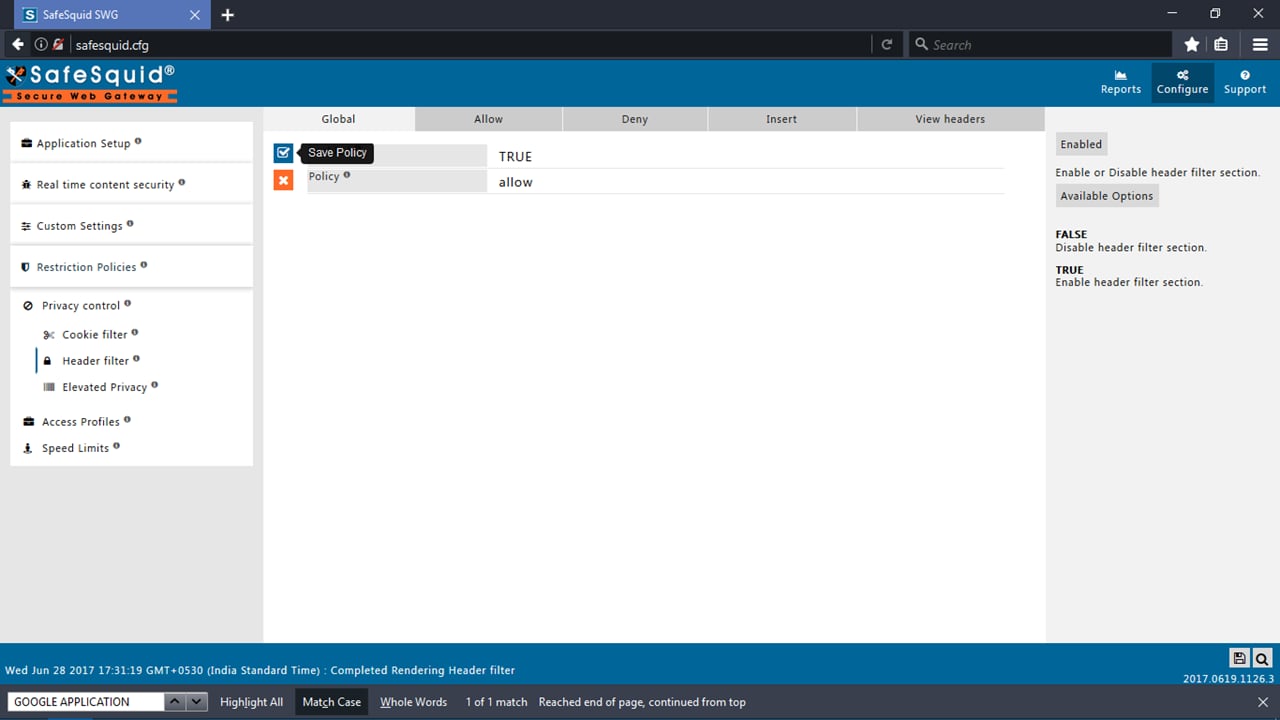Click info icon beside Privacy control
This screenshot has height=720, width=1280.
tap(128, 304)
